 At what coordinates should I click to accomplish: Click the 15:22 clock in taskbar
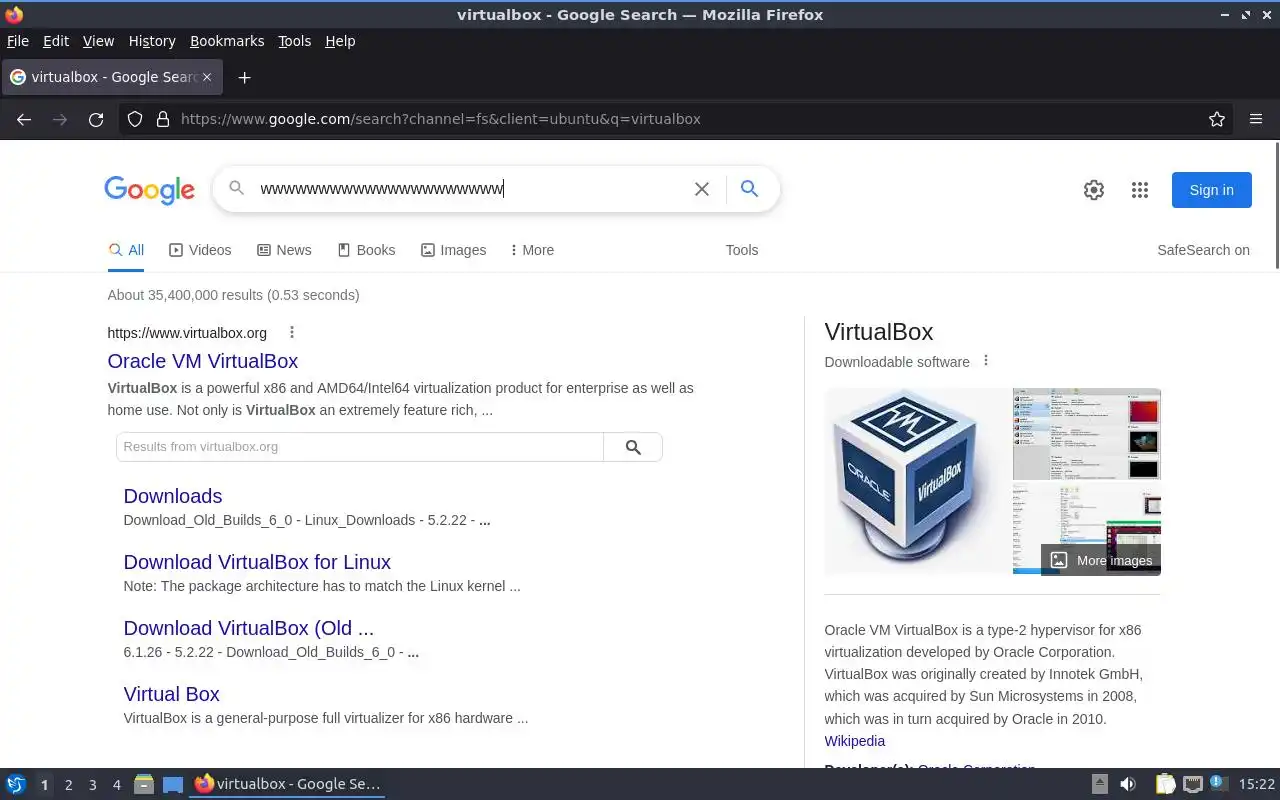(x=1257, y=785)
